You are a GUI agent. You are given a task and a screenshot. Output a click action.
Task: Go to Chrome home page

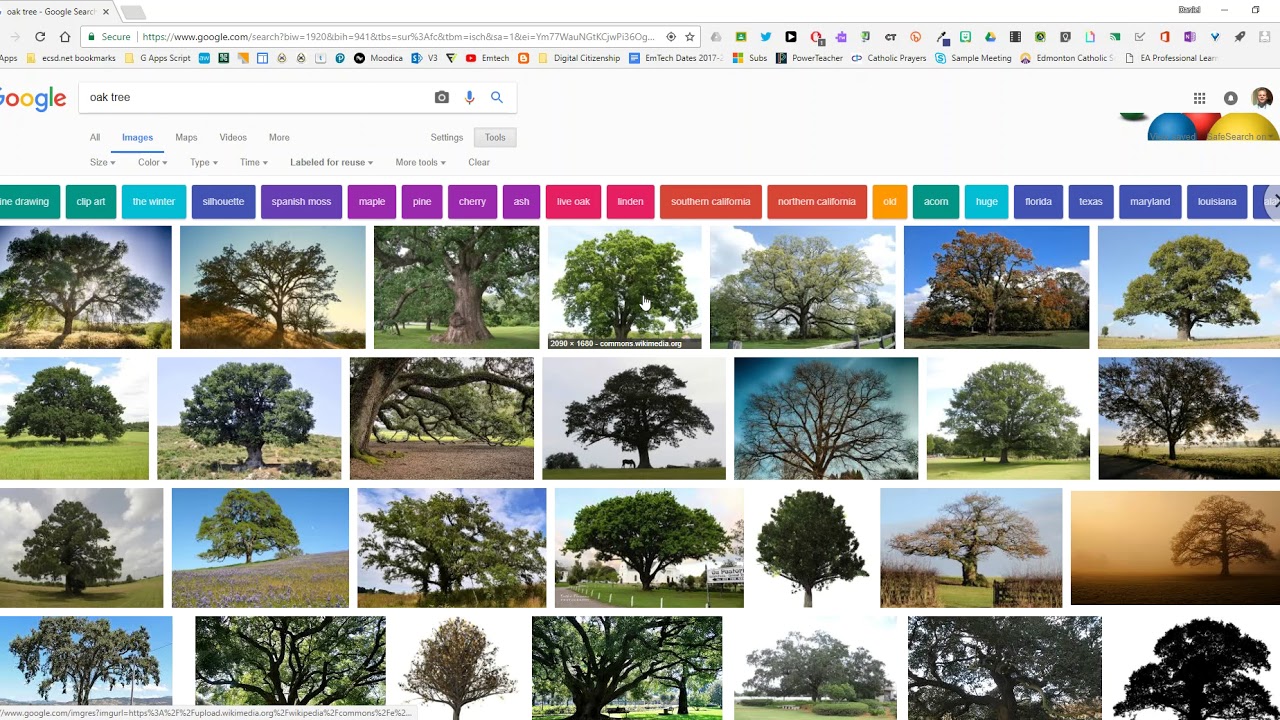click(x=65, y=37)
